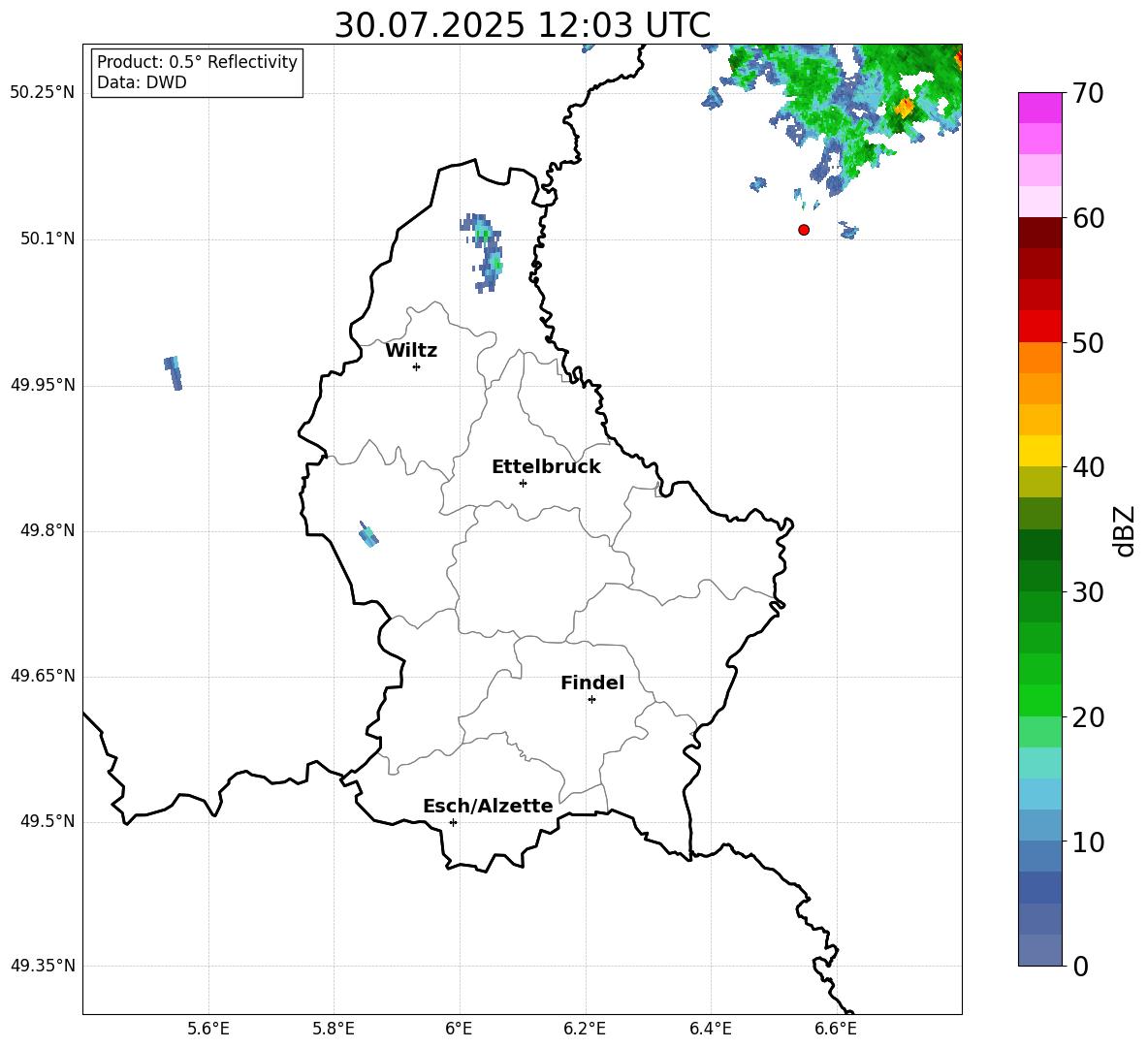Click the 60 tick label on colorbar
1148x1048 pixels.
coord(1087,218)
